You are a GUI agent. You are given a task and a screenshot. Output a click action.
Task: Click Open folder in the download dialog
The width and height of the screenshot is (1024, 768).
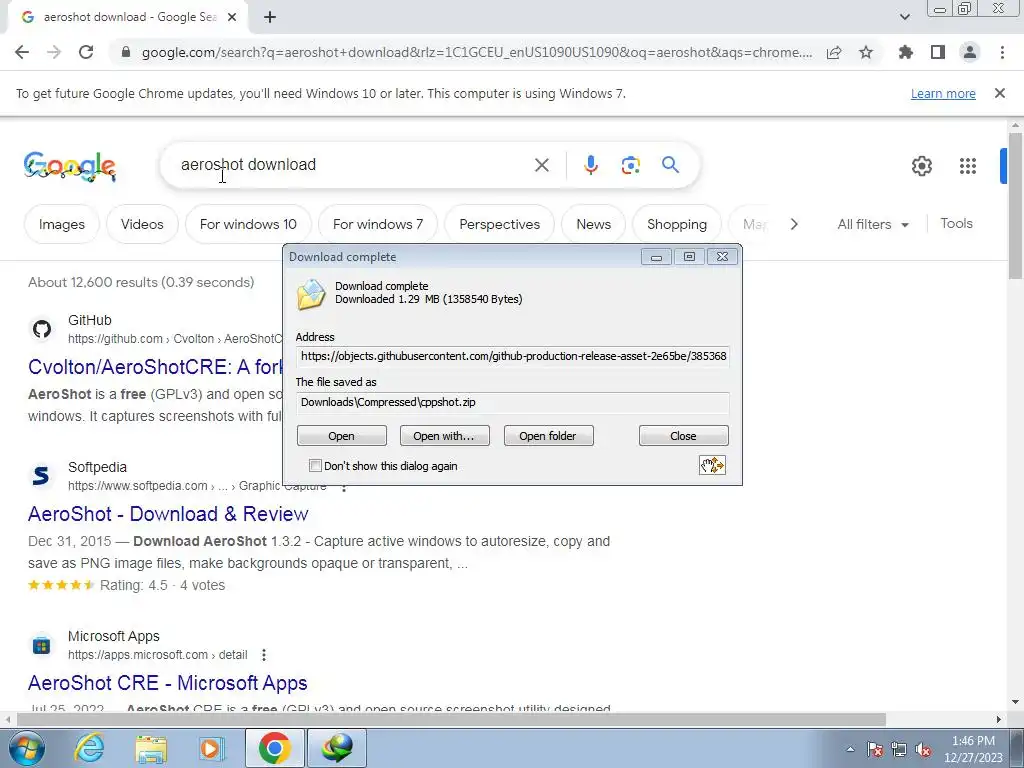click(548, 436)
